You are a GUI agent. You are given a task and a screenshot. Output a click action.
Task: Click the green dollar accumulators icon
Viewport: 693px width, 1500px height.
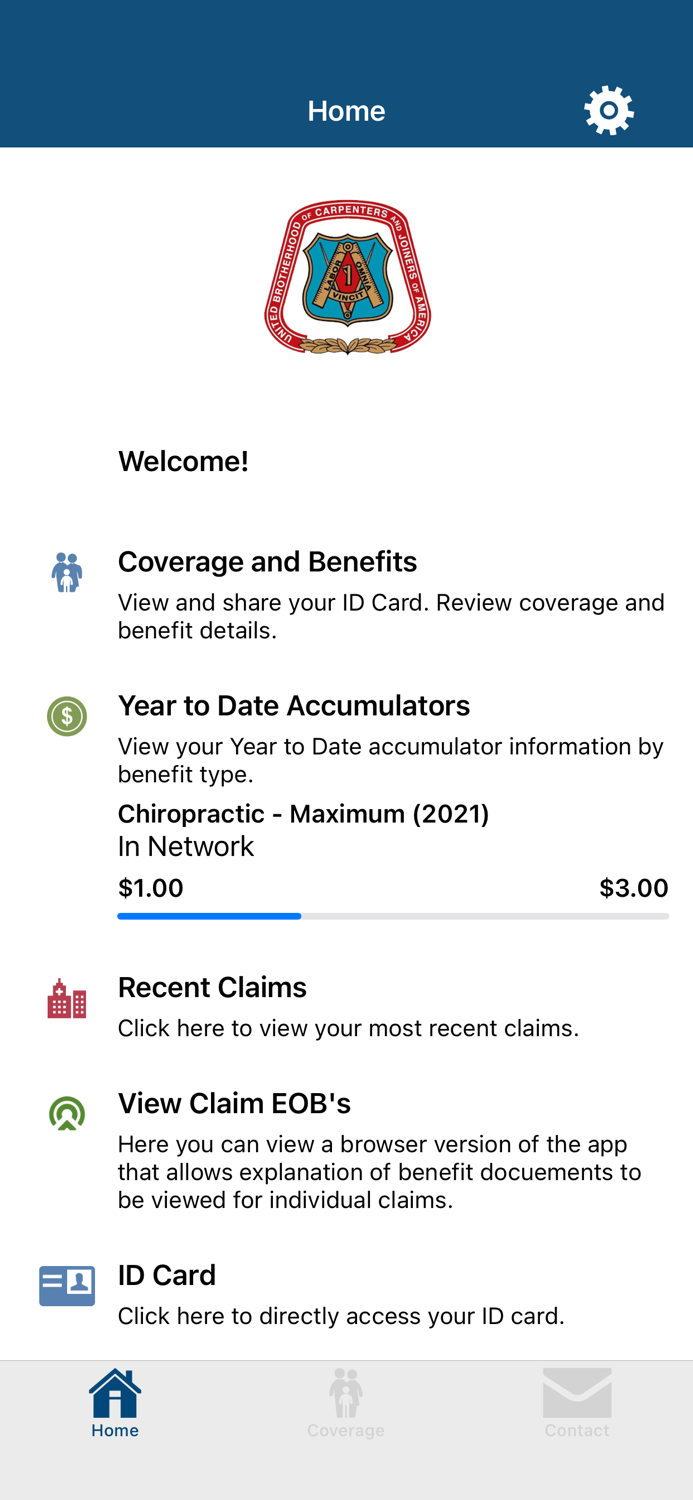[x=66, y=716]
